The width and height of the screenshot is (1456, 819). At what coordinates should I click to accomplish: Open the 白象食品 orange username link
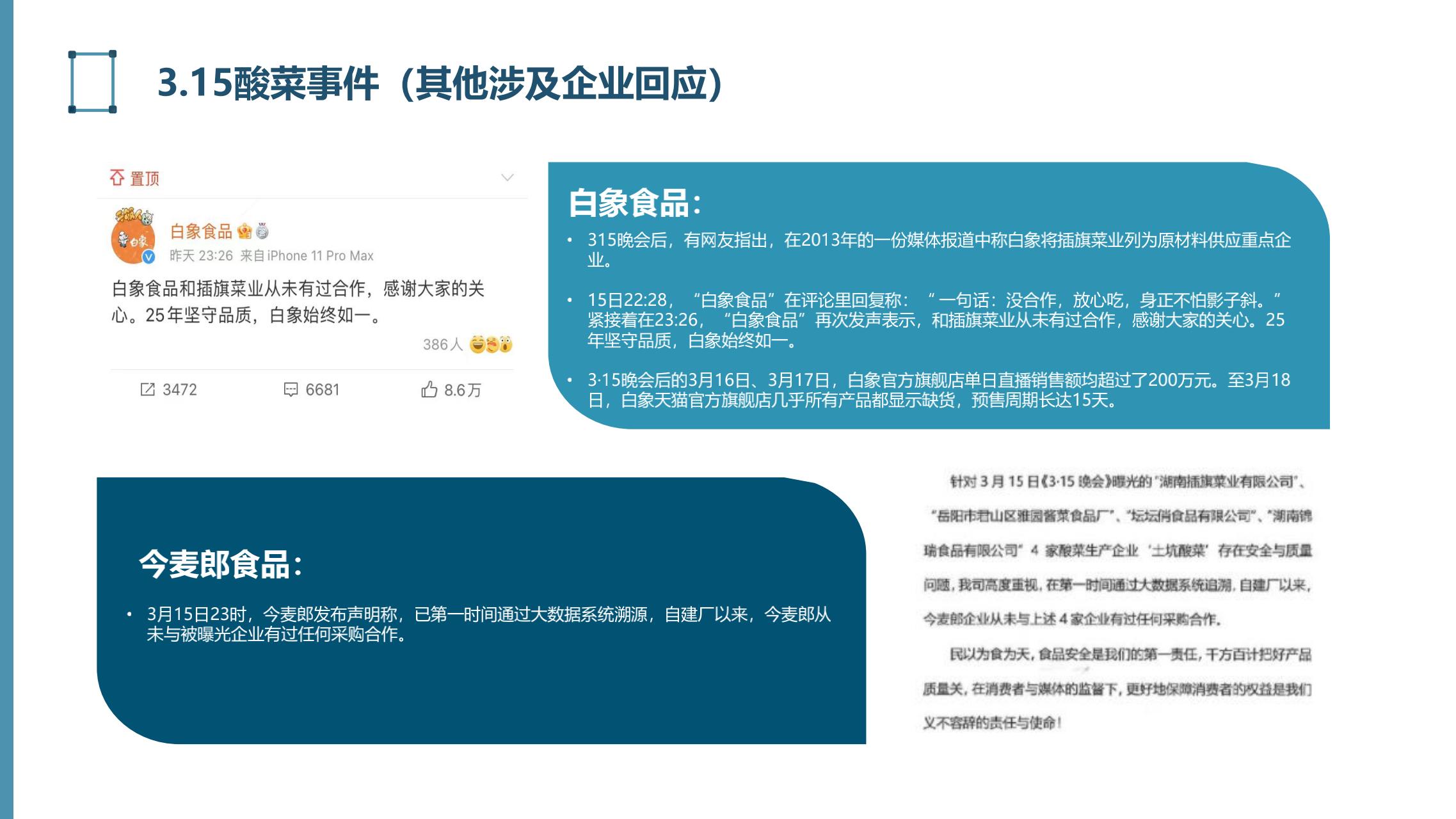tap(201, 231)
